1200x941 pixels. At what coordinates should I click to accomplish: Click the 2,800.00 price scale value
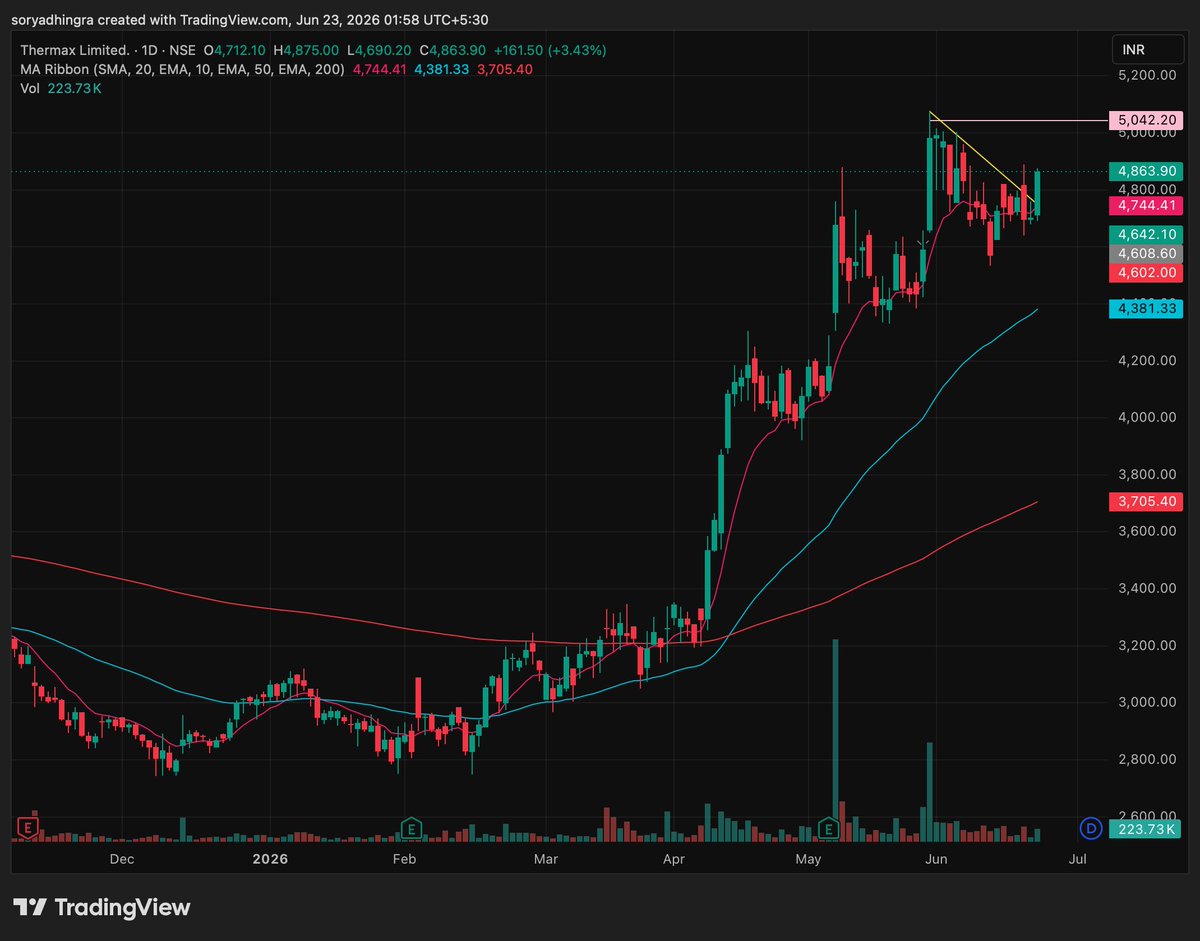coord(1146,759)
